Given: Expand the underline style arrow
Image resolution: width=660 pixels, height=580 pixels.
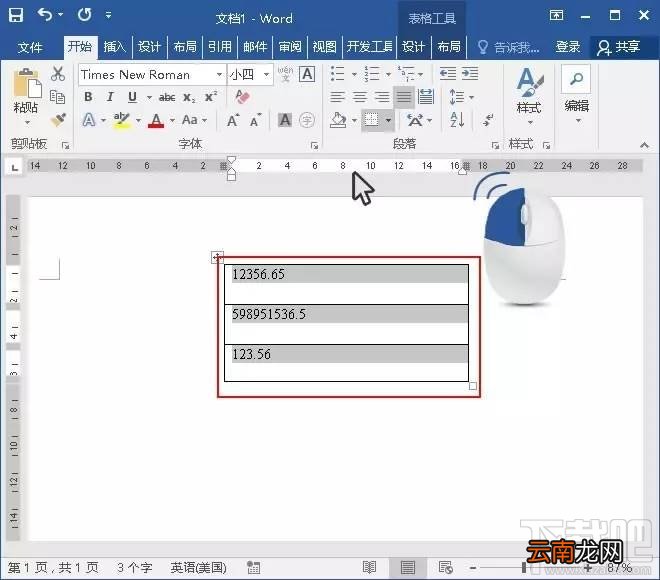Looking at the screenshot, I should click(x=149, y=97).
